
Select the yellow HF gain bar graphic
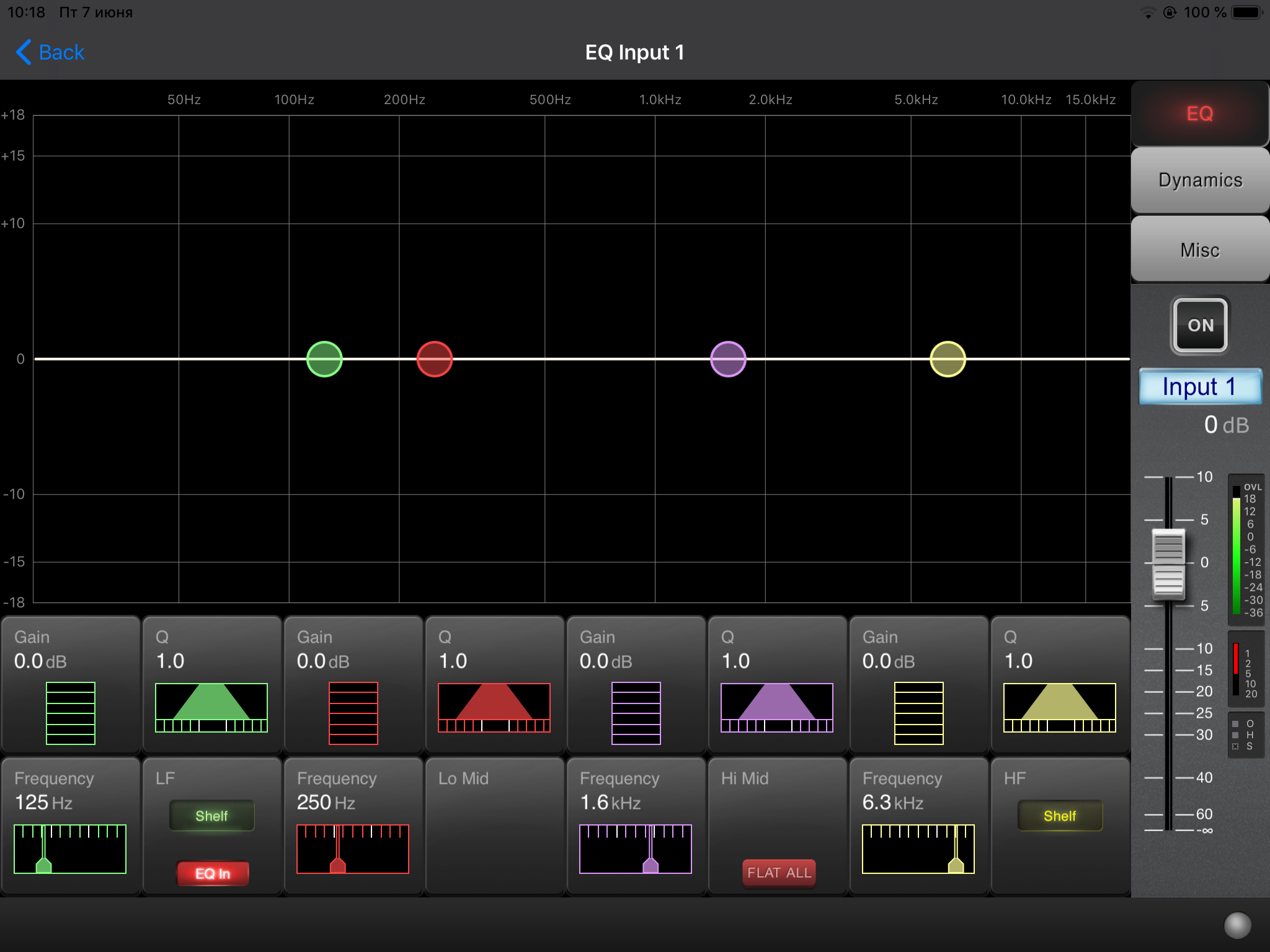(919, 713)
